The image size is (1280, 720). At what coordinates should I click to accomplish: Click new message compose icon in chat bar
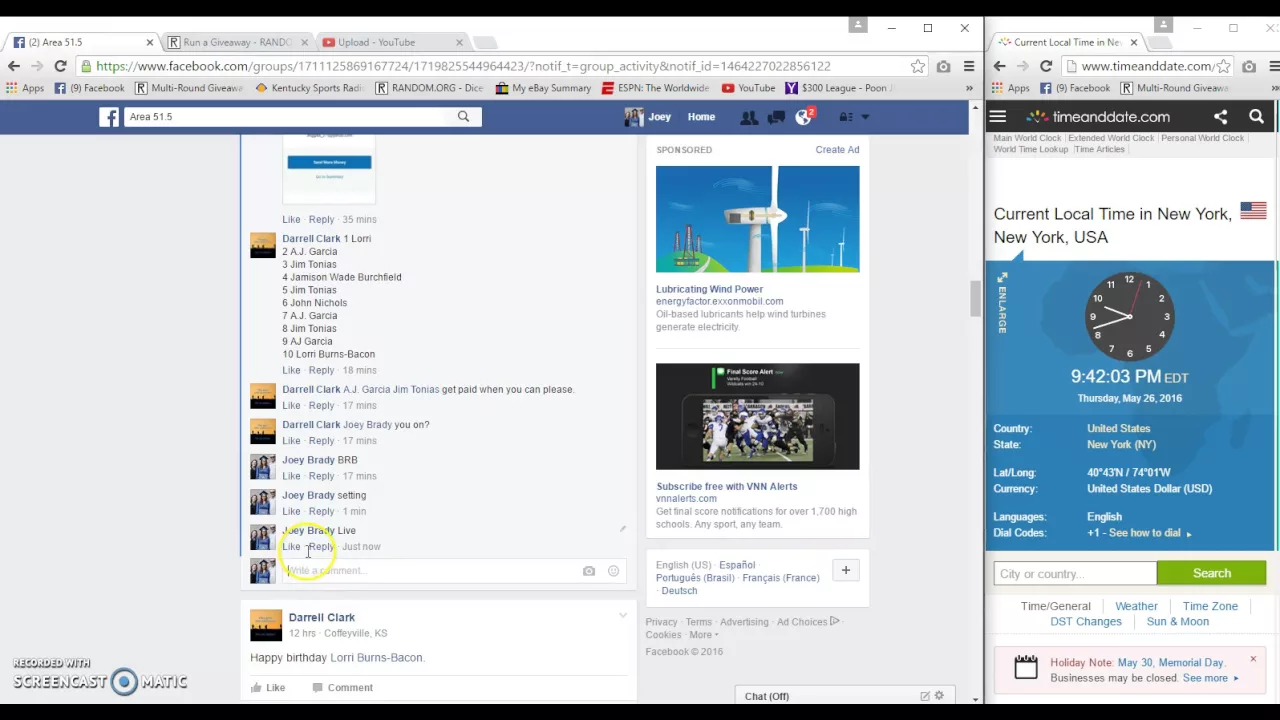tap(925, 696)
